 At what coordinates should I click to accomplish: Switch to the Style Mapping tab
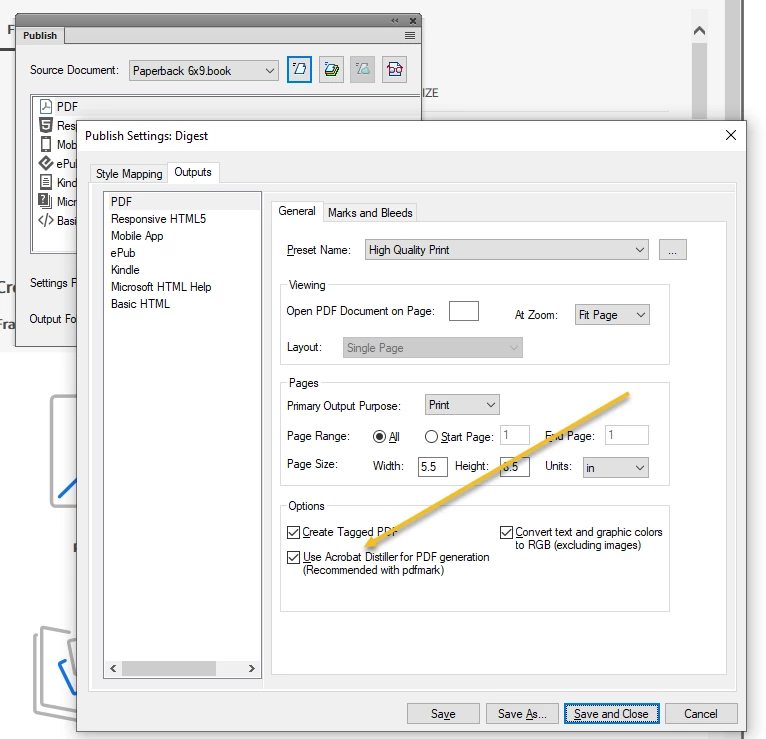[129, 174]
